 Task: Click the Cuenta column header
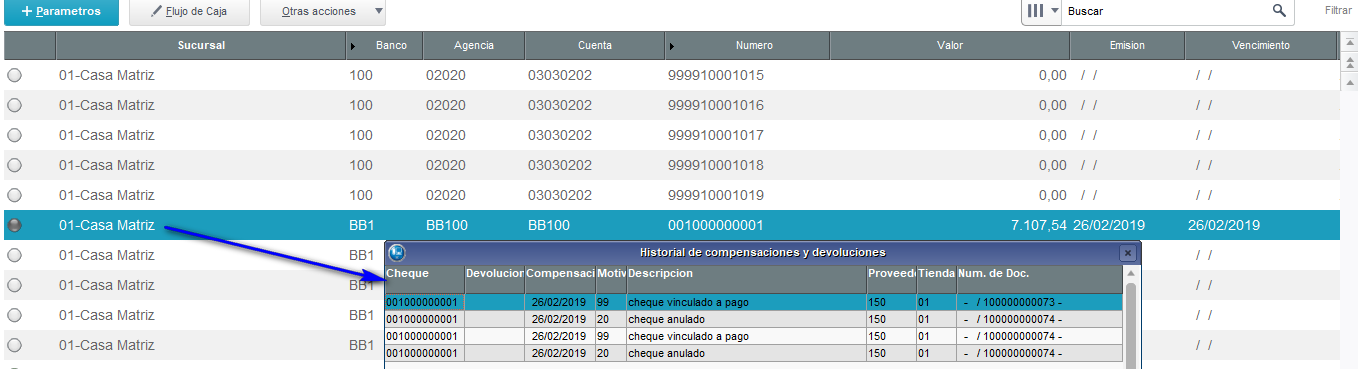point(595,46)
